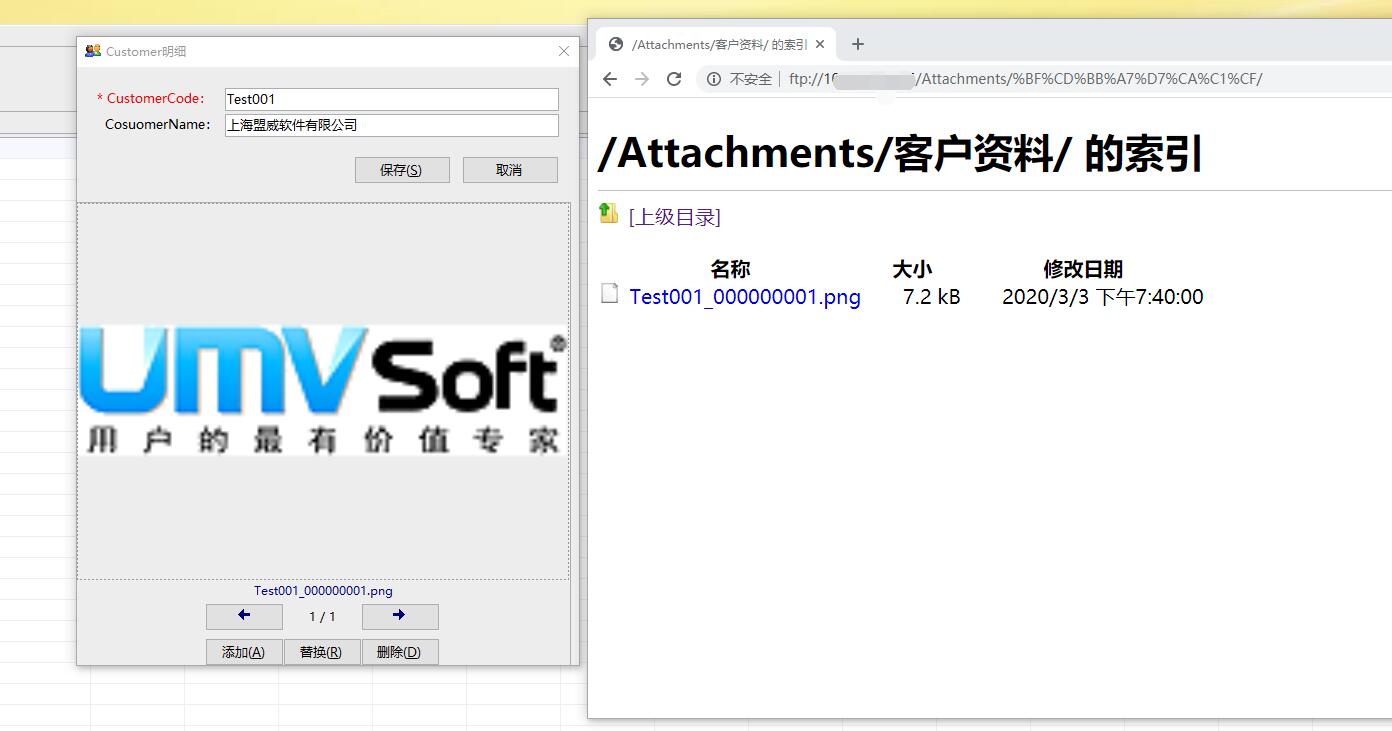Close the Attachments browser tab
The image size is (1392, 731).
point(820,44)
